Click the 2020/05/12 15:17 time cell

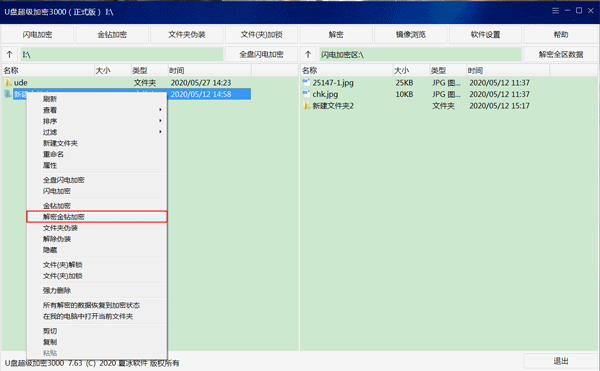[x=499, y=106]
